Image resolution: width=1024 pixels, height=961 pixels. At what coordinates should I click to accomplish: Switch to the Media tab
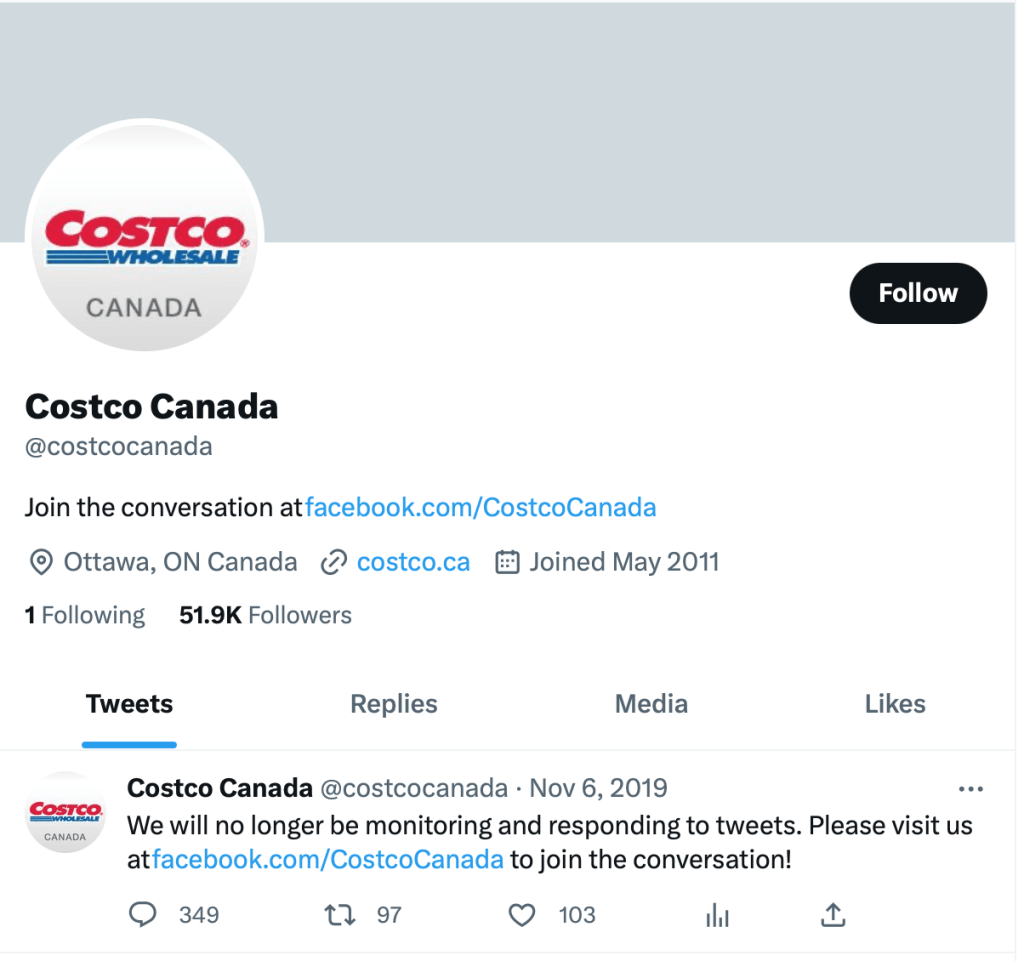pos(651,704)
